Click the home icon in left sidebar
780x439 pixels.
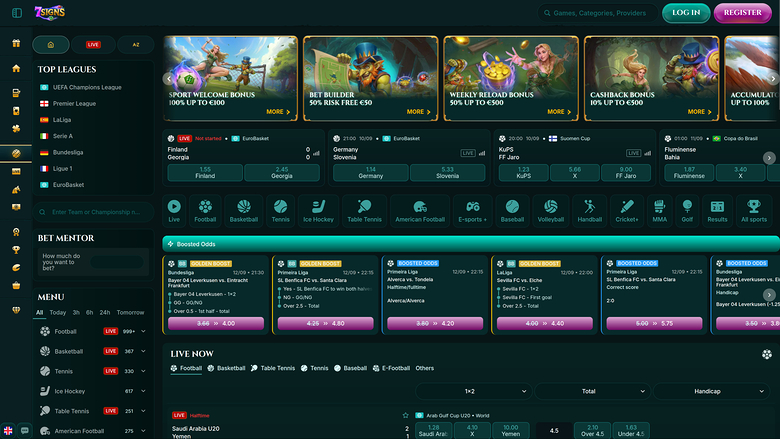[16, 68]
